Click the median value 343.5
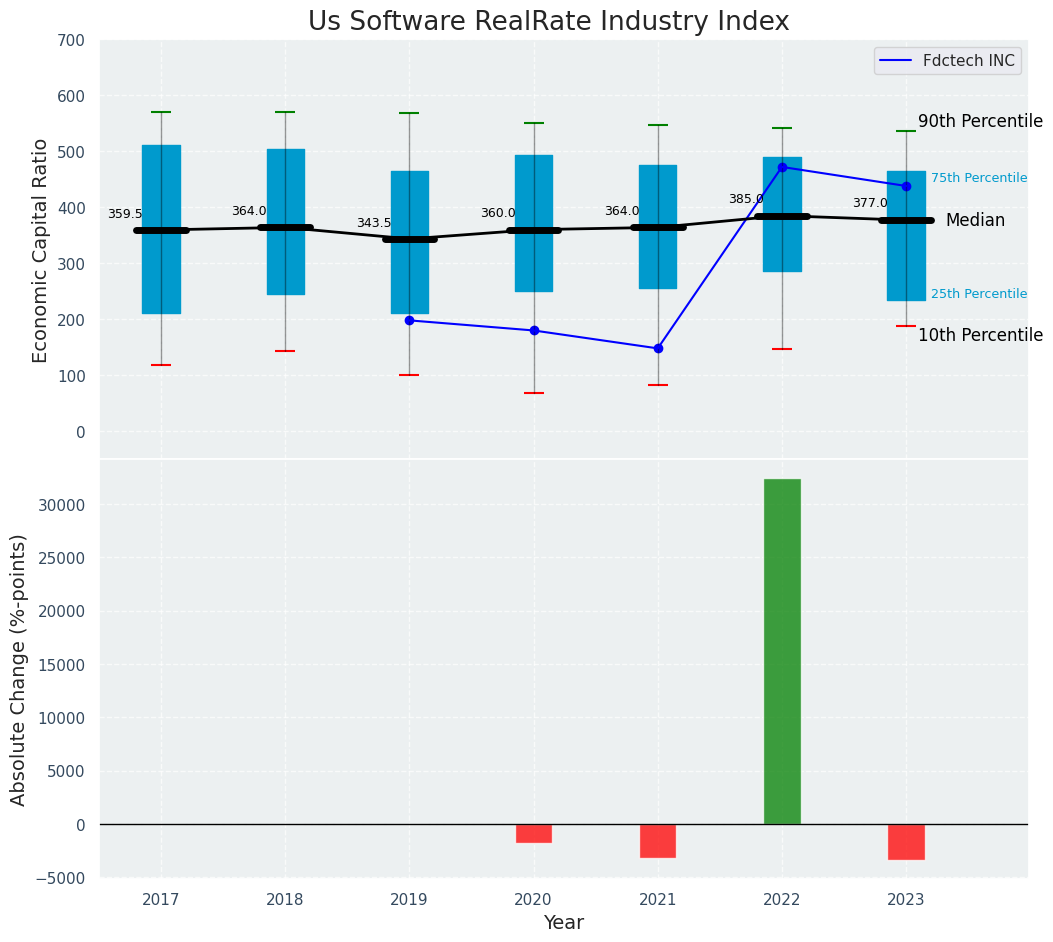The image size is (1053, 942). coord(373,223)
